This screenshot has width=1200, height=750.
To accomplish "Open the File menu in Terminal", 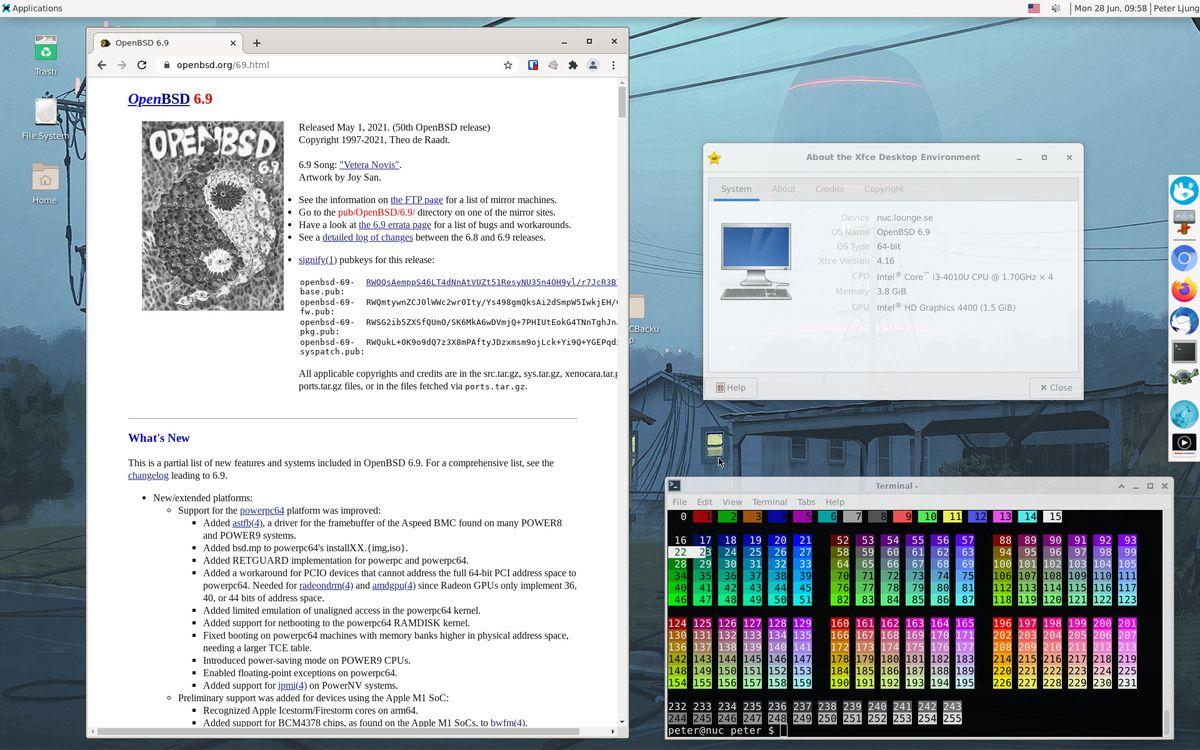I will tap(679, 502).
